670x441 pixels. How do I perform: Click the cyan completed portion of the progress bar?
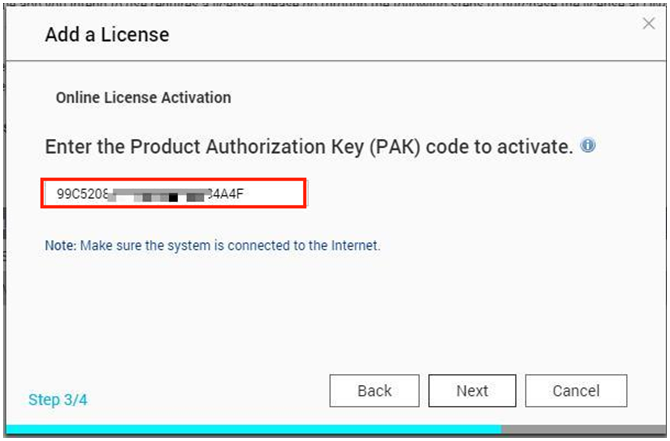[254, 429]
